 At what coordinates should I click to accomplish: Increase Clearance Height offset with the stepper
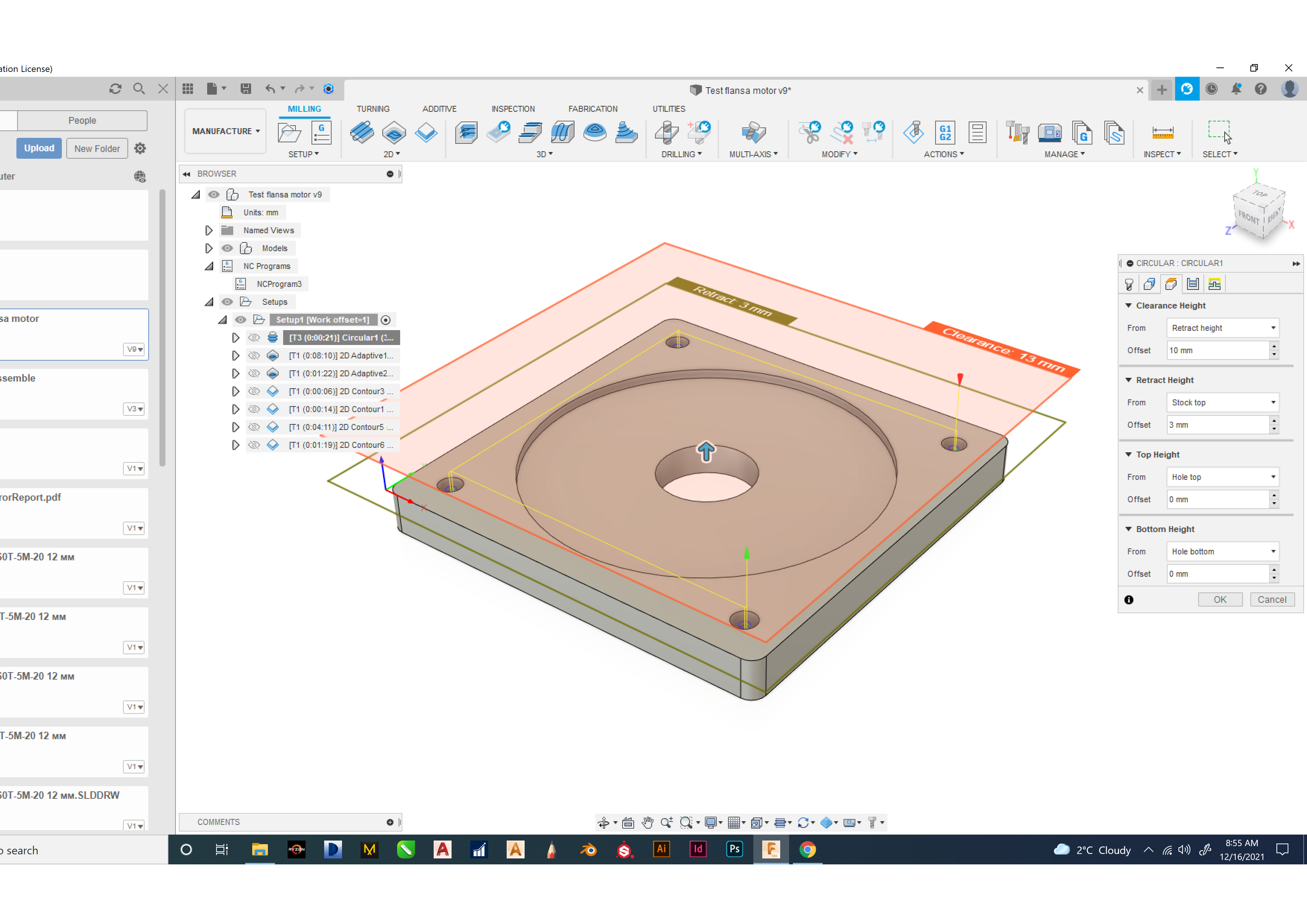click(1274, 347)
